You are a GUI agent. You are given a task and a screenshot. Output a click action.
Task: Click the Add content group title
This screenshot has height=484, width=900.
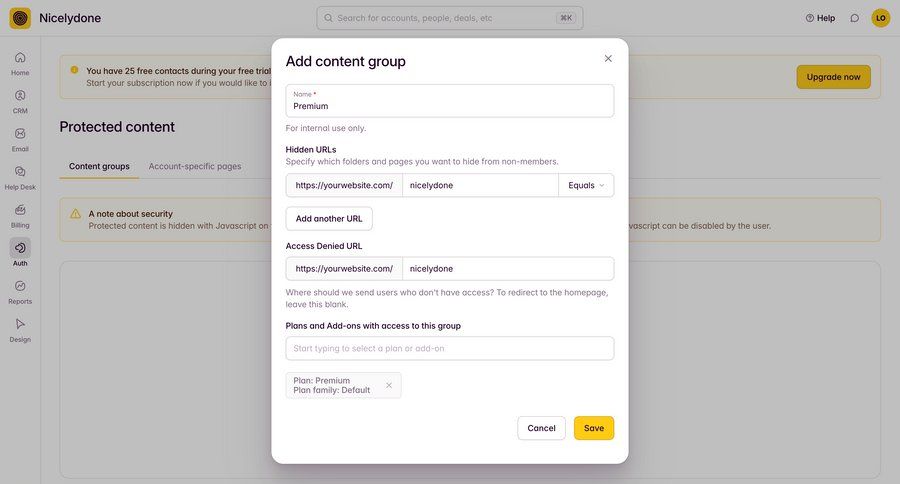point(346,61)
